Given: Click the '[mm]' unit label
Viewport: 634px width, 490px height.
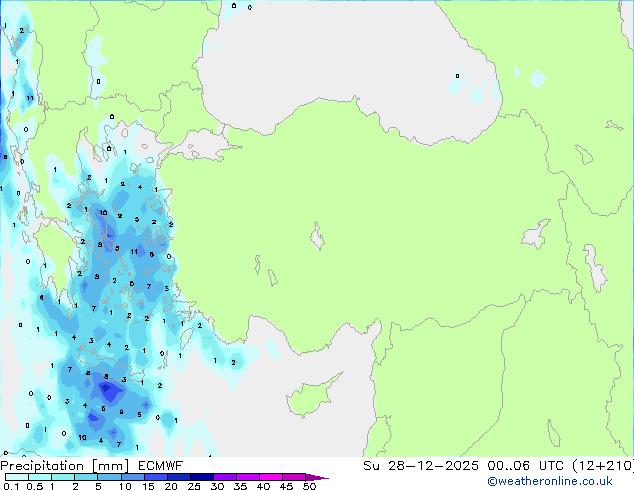Looking at the screenshot, I should coord(110,466).
